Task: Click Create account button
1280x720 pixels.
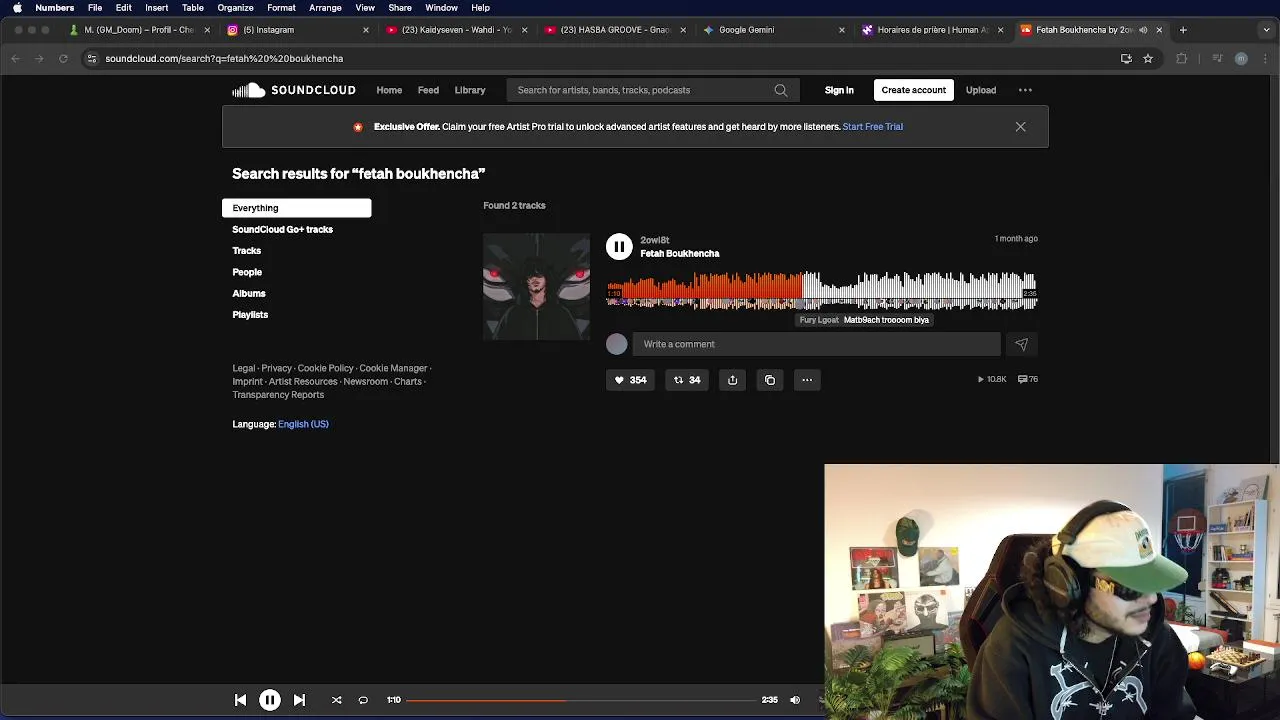Action: [x=913, y=90]
